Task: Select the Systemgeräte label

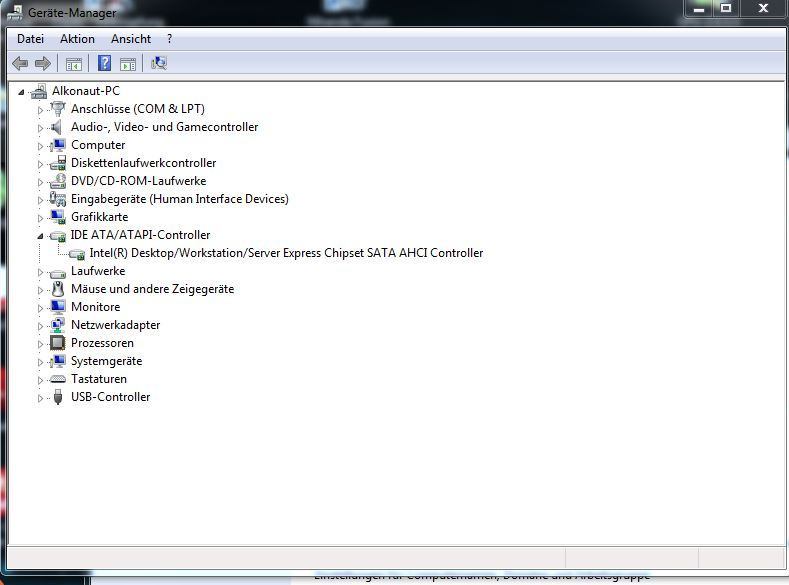Action: (x=107, y=361)
